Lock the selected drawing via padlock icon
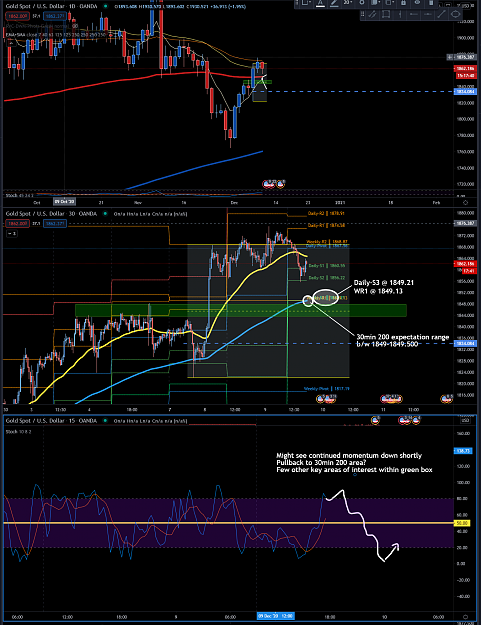Image resolution: width=481 pixels, height=625 pixels. [x=403, y=3]
